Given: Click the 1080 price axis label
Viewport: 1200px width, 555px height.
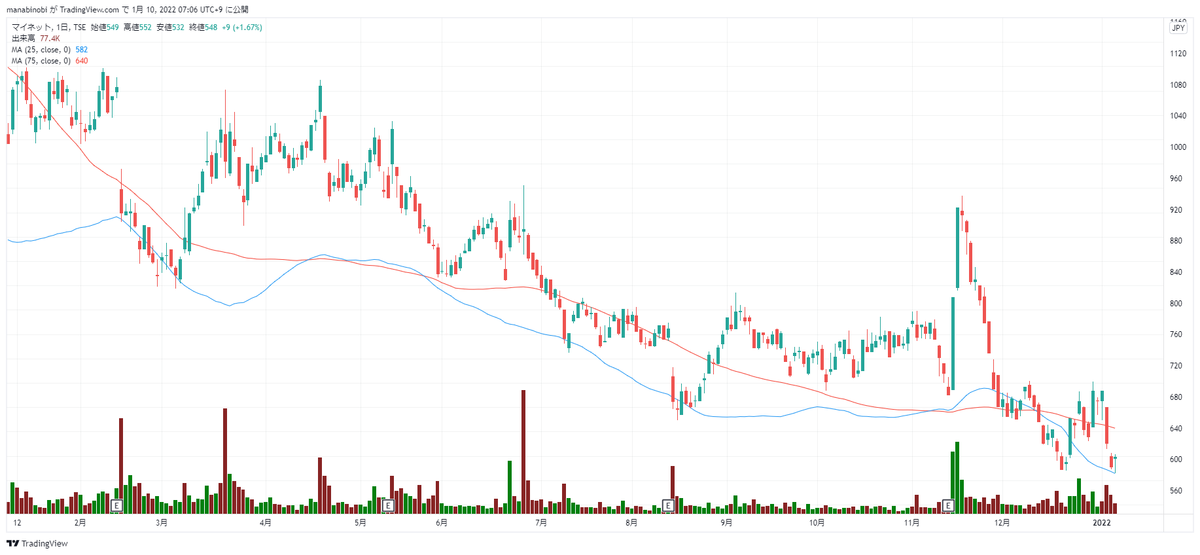Looking at the screenshot, I should pos(1179,85).
